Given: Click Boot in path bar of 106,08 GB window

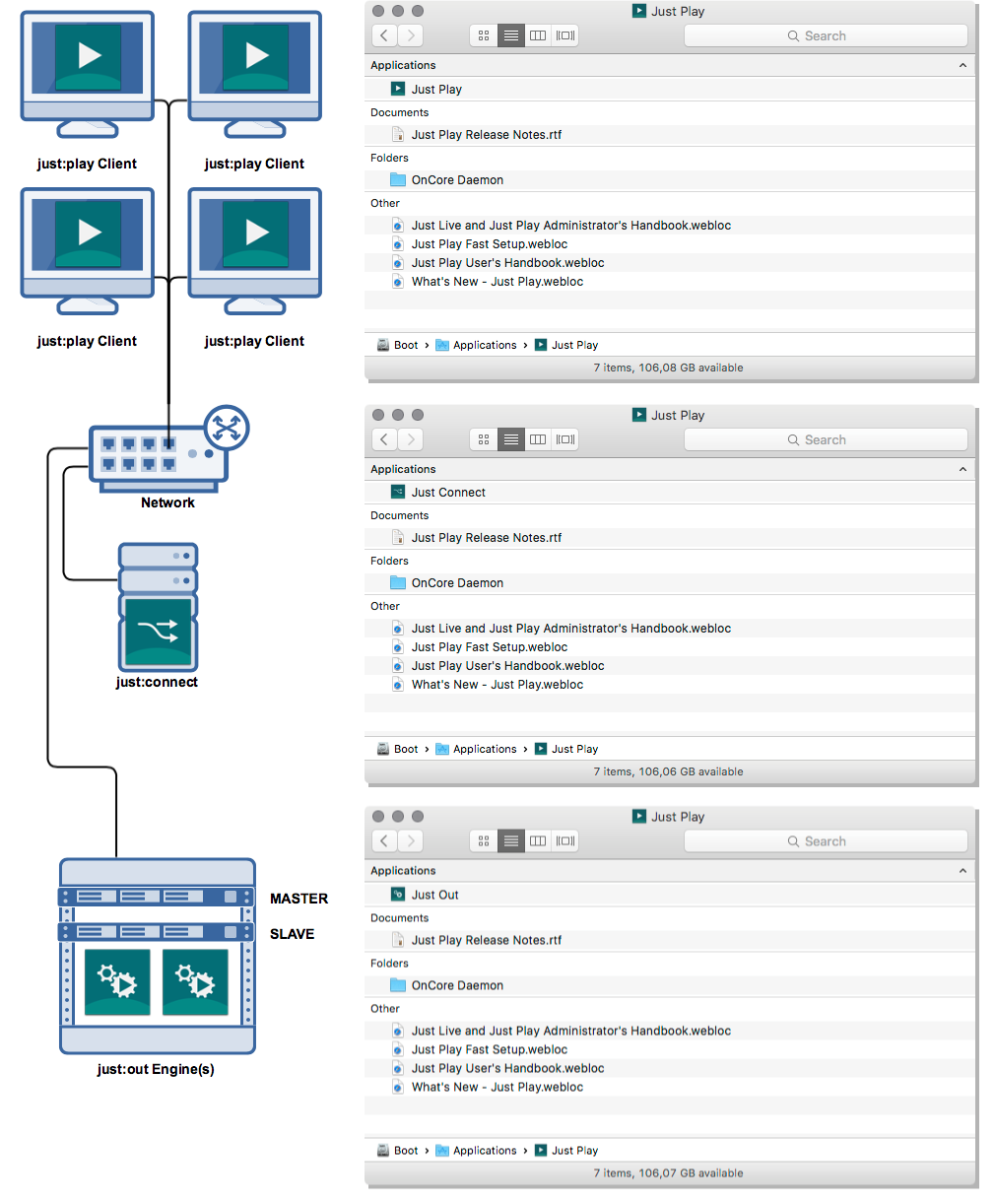Looking at the screenshot, I should (x=397, y=345).
